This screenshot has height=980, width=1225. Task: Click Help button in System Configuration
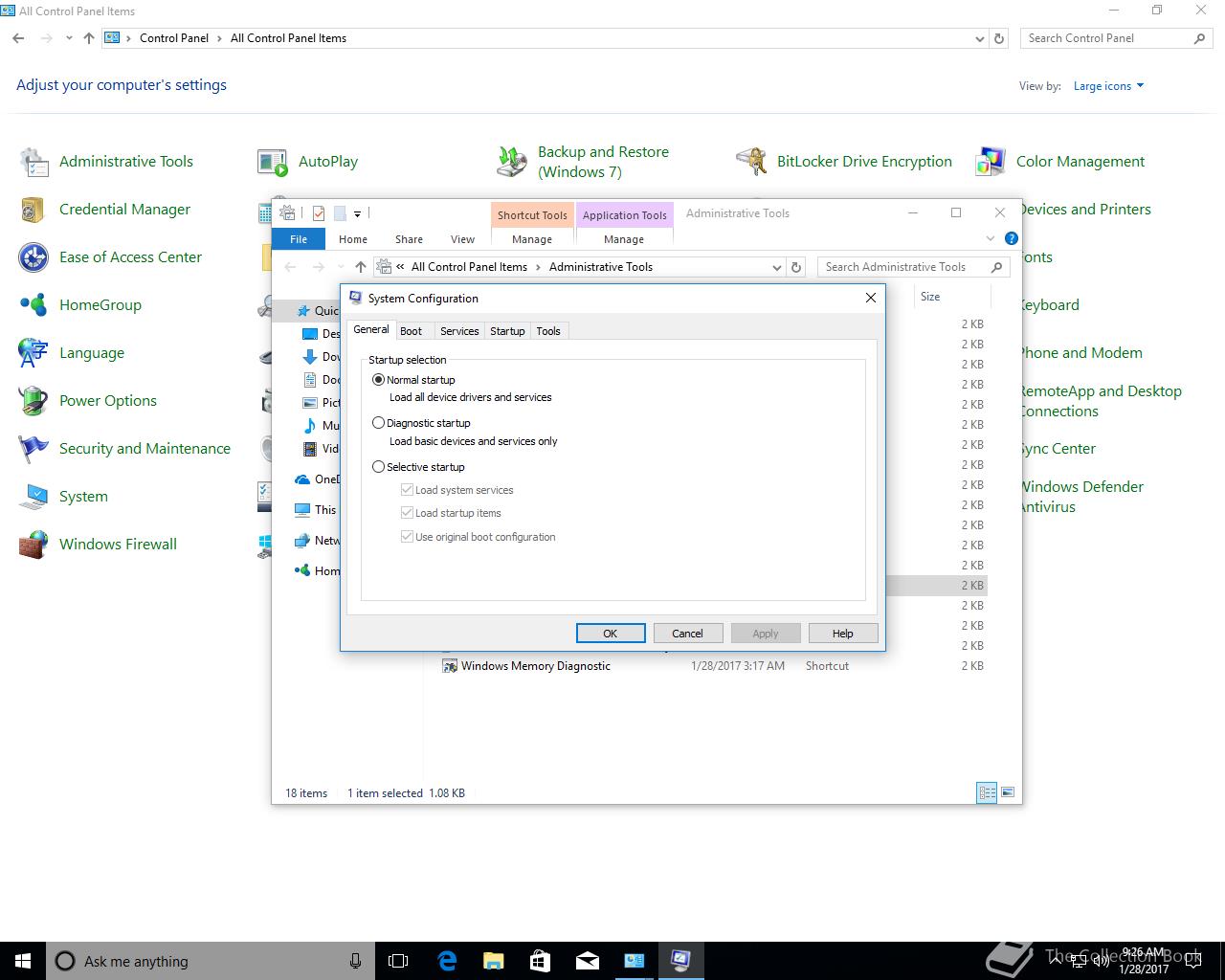[842, 634]
